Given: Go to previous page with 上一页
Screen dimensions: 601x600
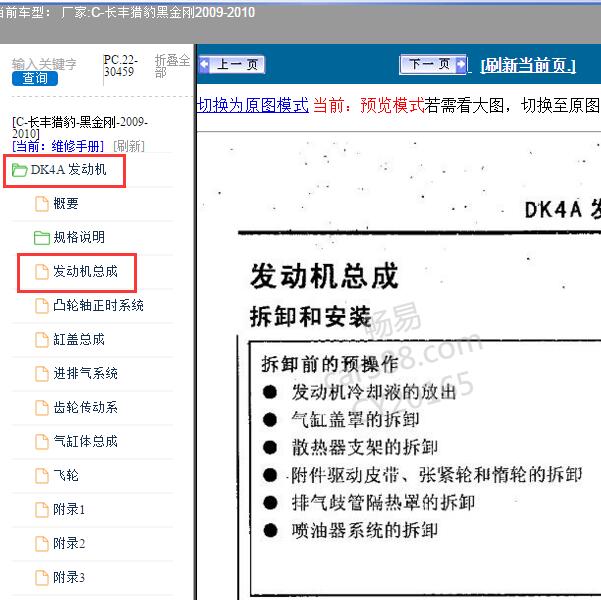Looking at the screenshot, I should tap(232, 64).
